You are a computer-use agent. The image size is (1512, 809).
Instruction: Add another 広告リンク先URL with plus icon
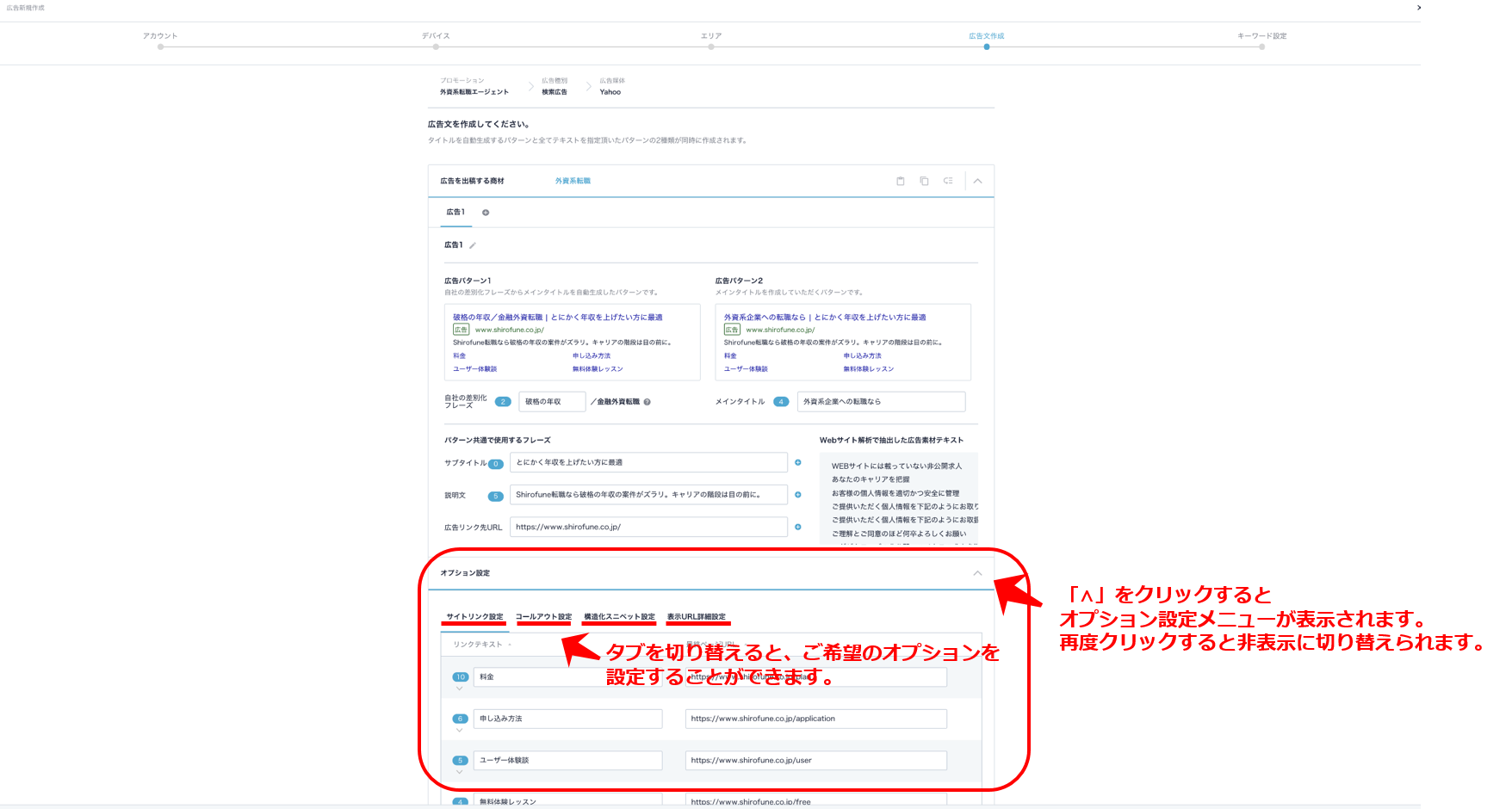798,527
